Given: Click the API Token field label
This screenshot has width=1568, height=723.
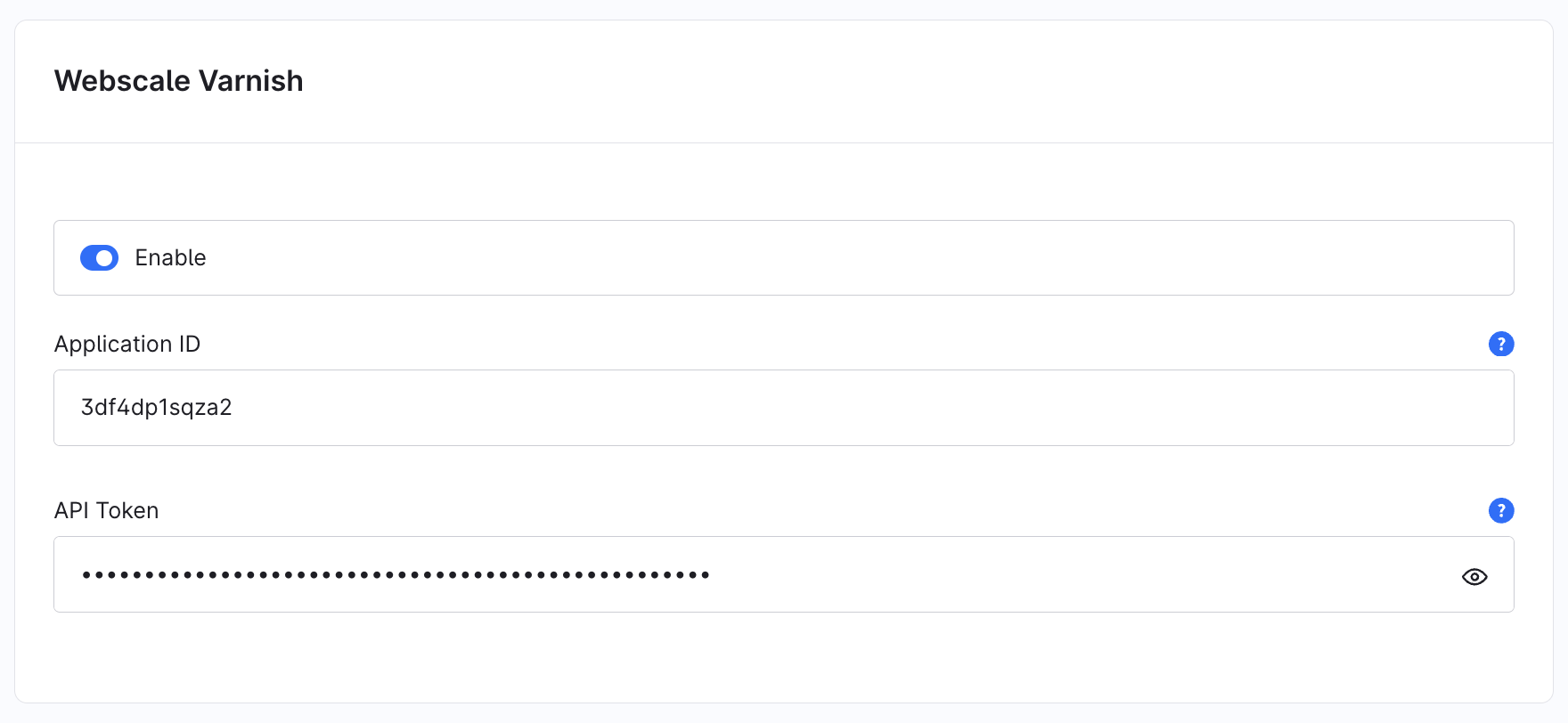Looking at the screenshot, I should tap(106, 510).
